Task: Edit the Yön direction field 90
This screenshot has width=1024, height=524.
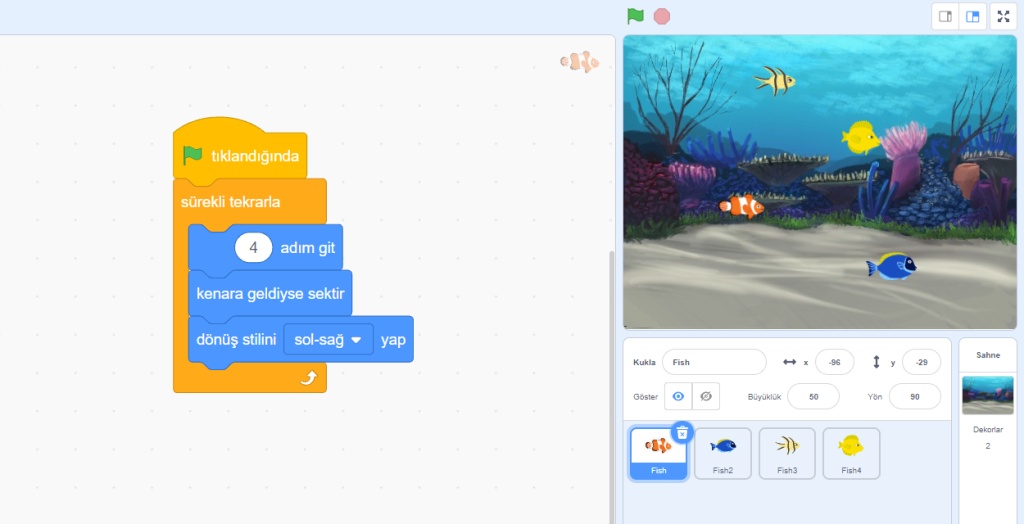Action: [x=914, y=397]
